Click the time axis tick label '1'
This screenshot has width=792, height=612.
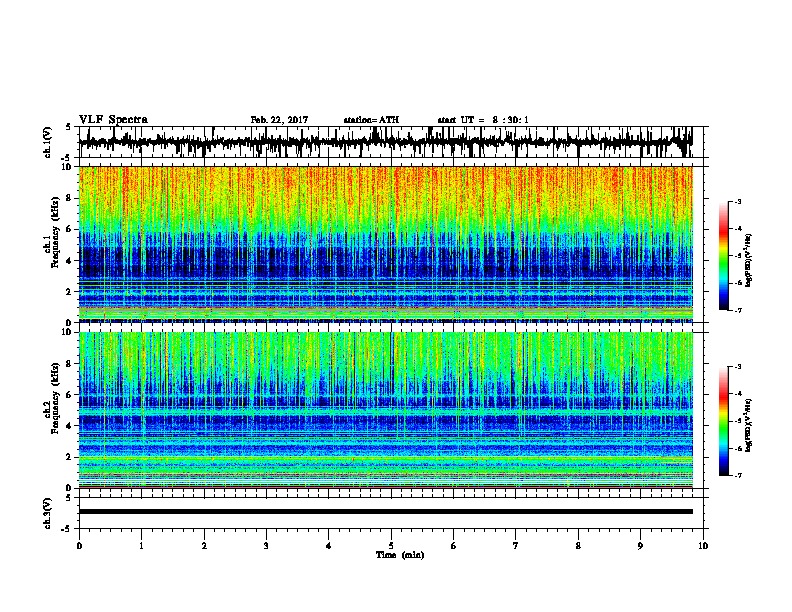[x=141, y=545]
